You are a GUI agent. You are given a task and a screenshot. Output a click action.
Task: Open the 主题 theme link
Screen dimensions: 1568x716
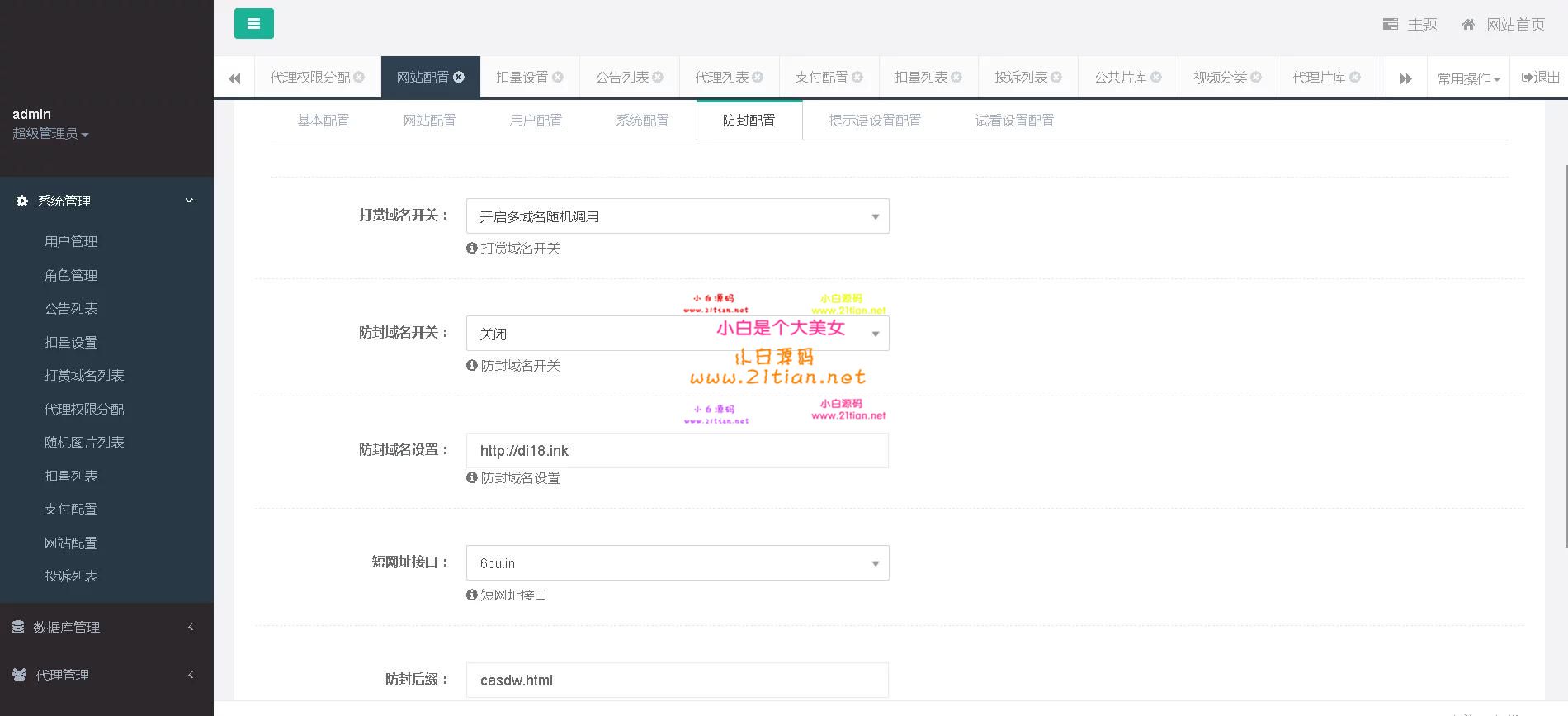[x=1410, y=25]
